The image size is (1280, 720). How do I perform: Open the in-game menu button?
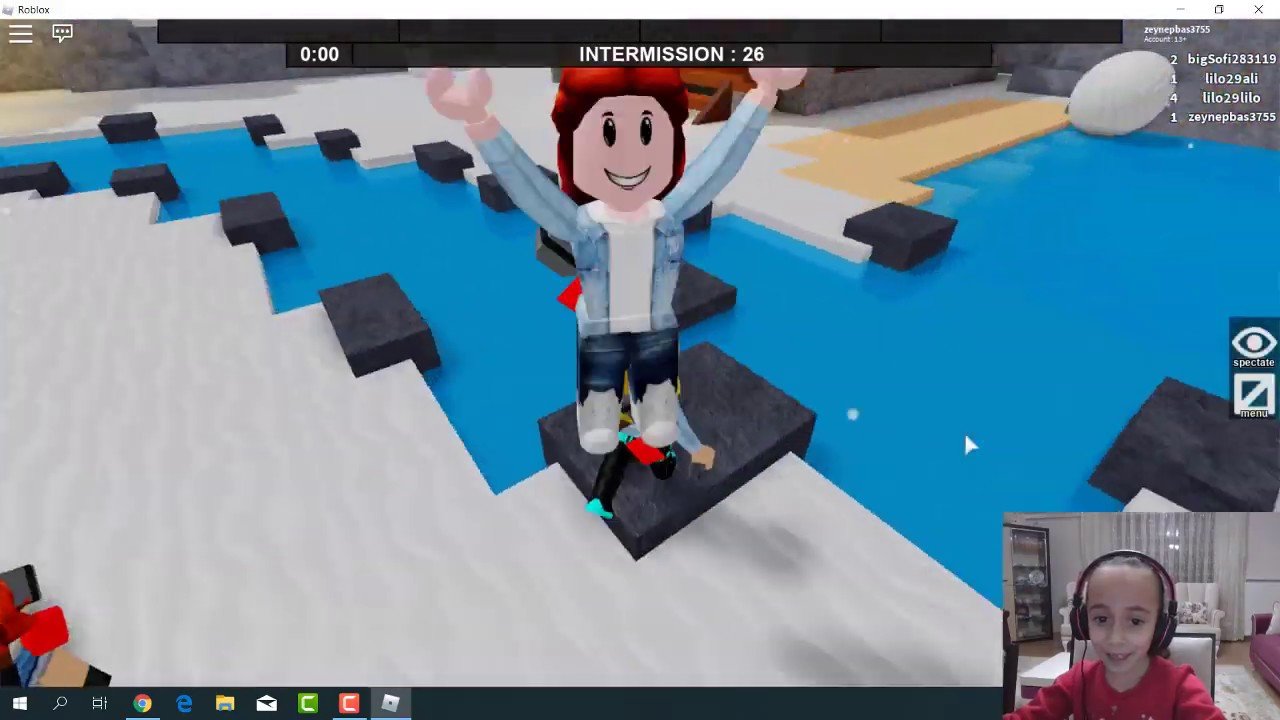pyautogui.click(x=1253, y=395)
